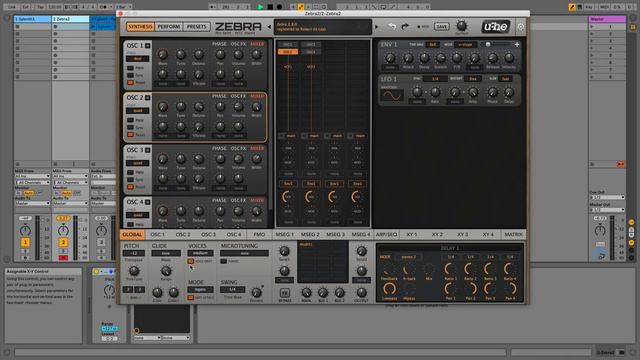Start playback in Ableton transport
This screenshot has width=640, height=360.
coord(260,7)
